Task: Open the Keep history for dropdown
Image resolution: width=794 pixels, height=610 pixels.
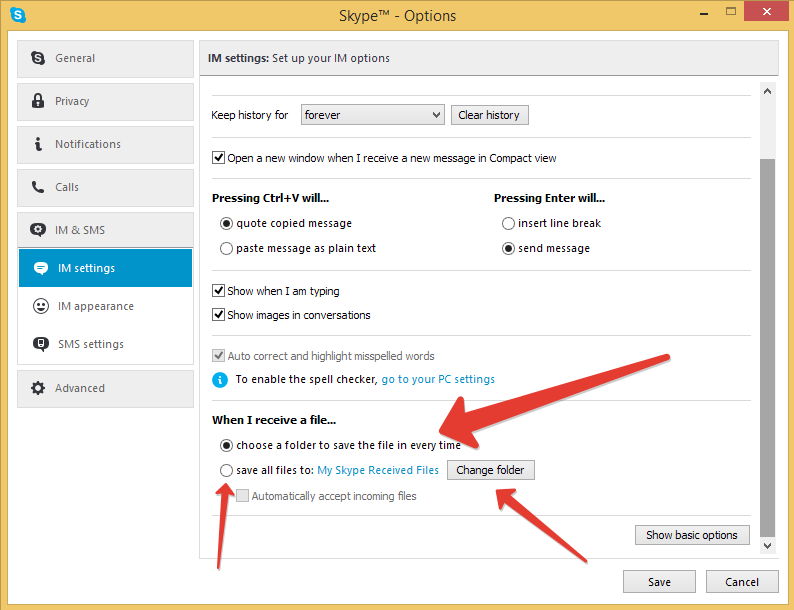Action: [373, 115]
